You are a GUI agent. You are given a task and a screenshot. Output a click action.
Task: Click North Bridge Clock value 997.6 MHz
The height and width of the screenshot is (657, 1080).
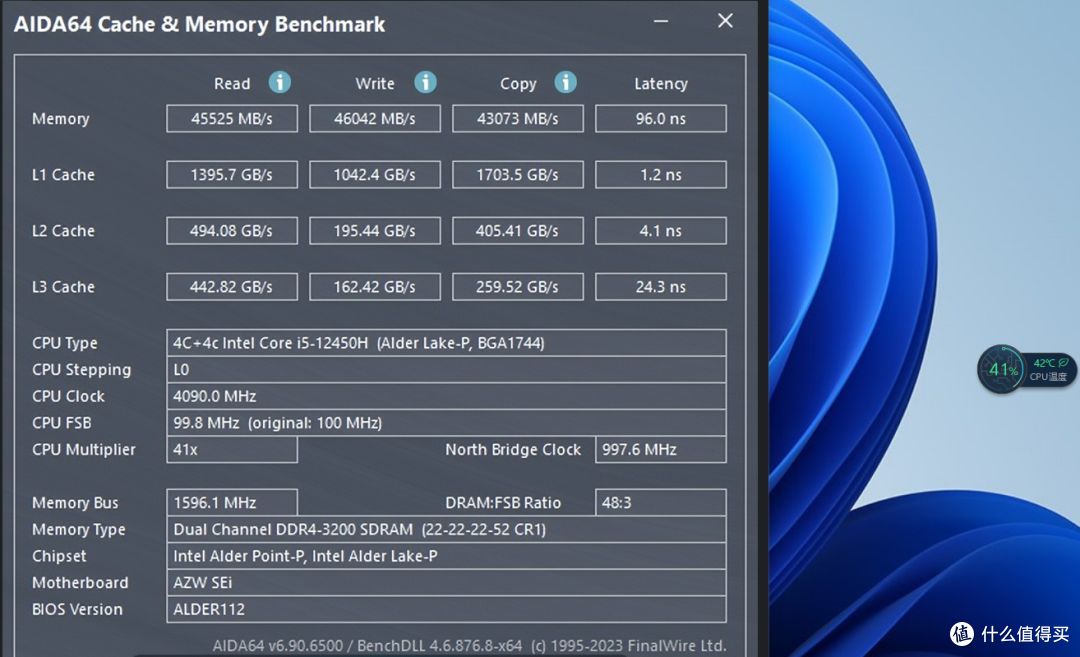tap(661, 450)
